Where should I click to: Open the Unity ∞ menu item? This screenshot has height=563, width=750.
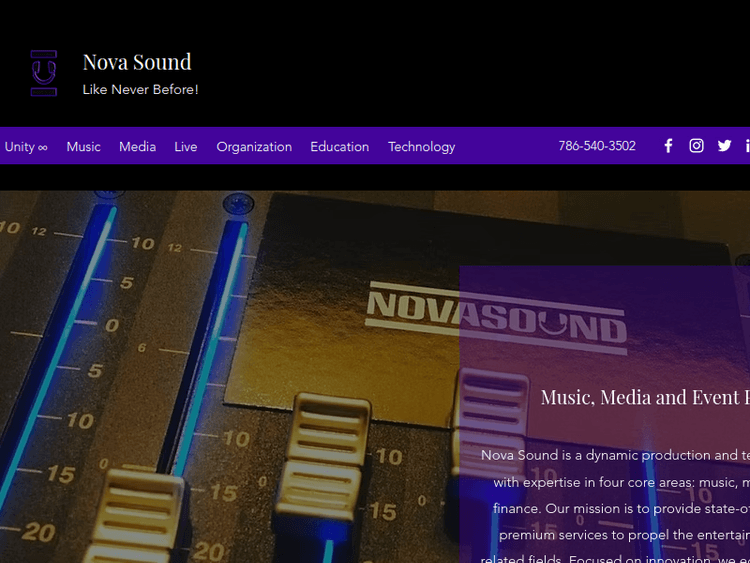26,147
